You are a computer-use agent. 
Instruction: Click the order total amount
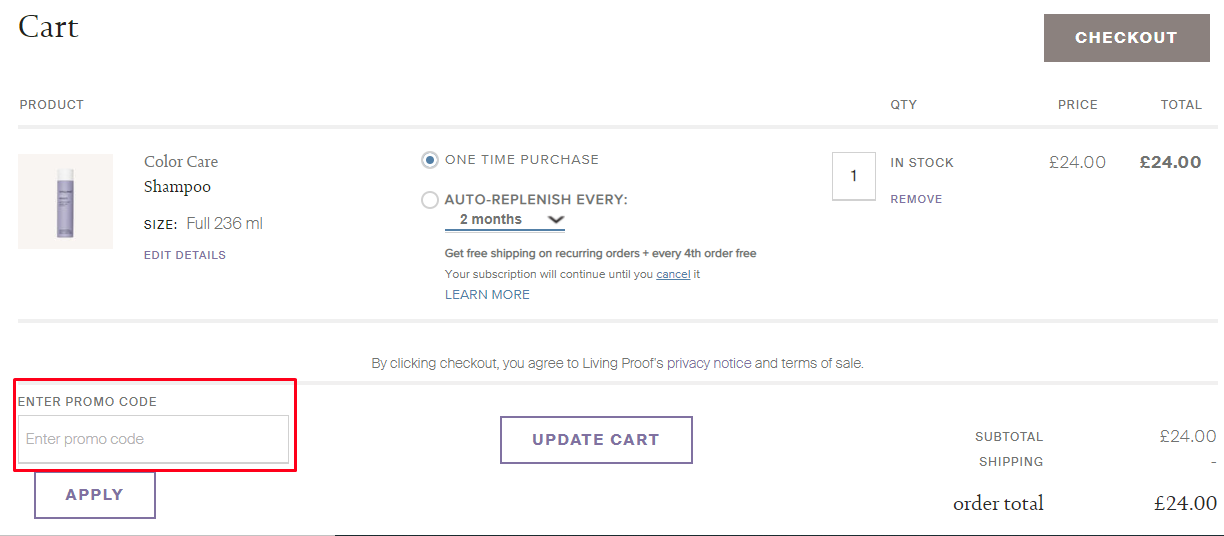1185,504
